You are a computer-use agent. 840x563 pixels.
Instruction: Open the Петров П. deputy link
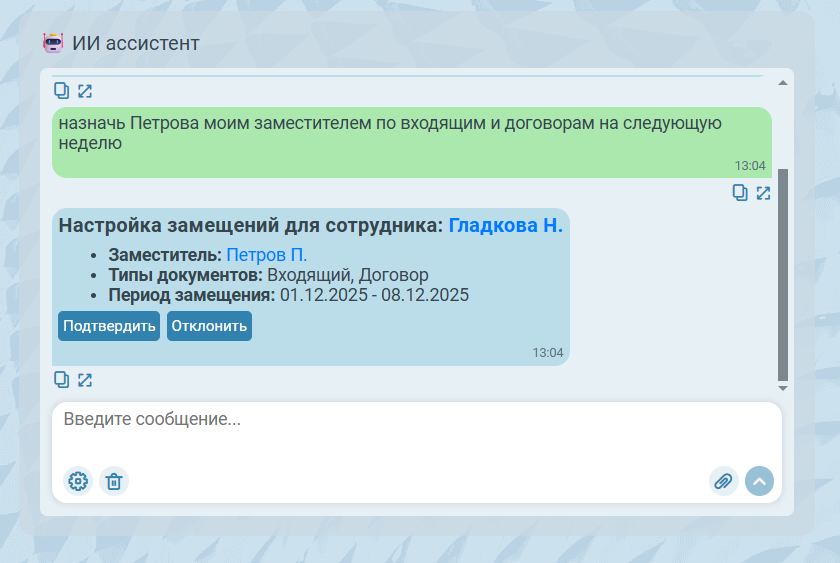267,255
